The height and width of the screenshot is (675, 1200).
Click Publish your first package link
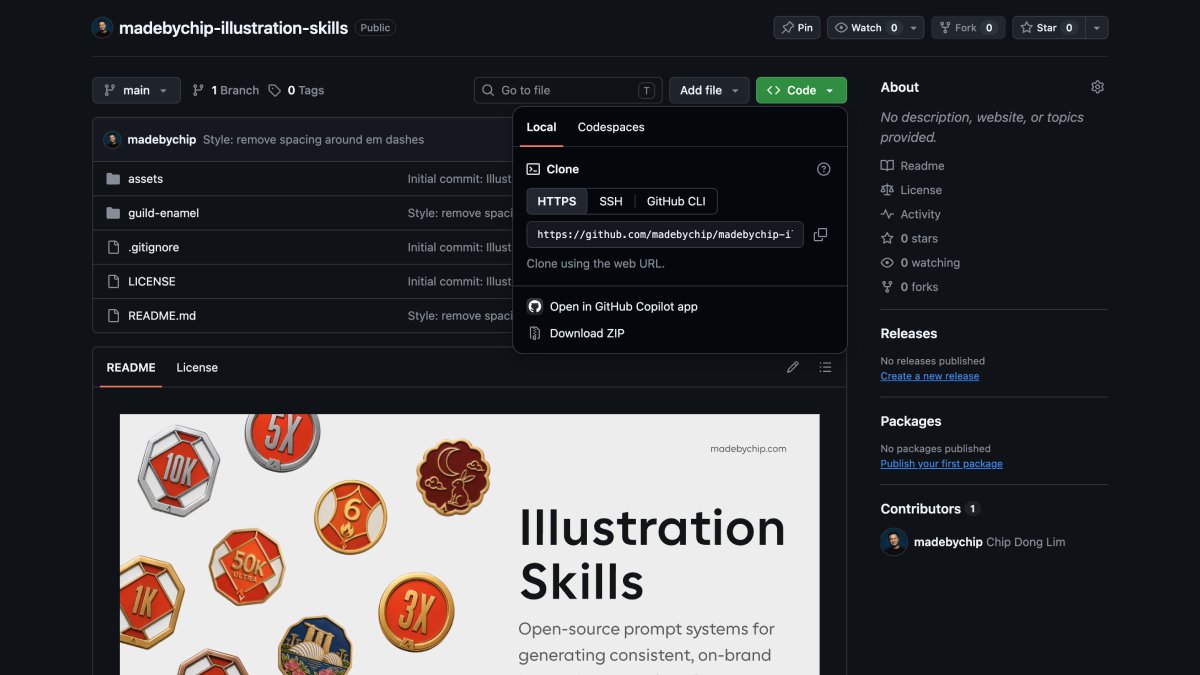941,464
